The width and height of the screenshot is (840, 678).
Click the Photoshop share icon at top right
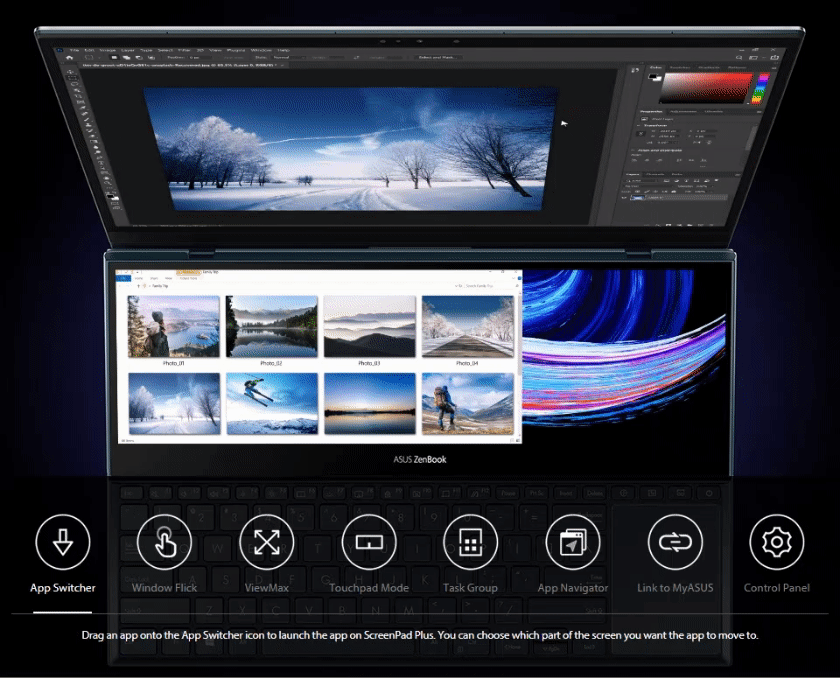(x=774, y=57)
